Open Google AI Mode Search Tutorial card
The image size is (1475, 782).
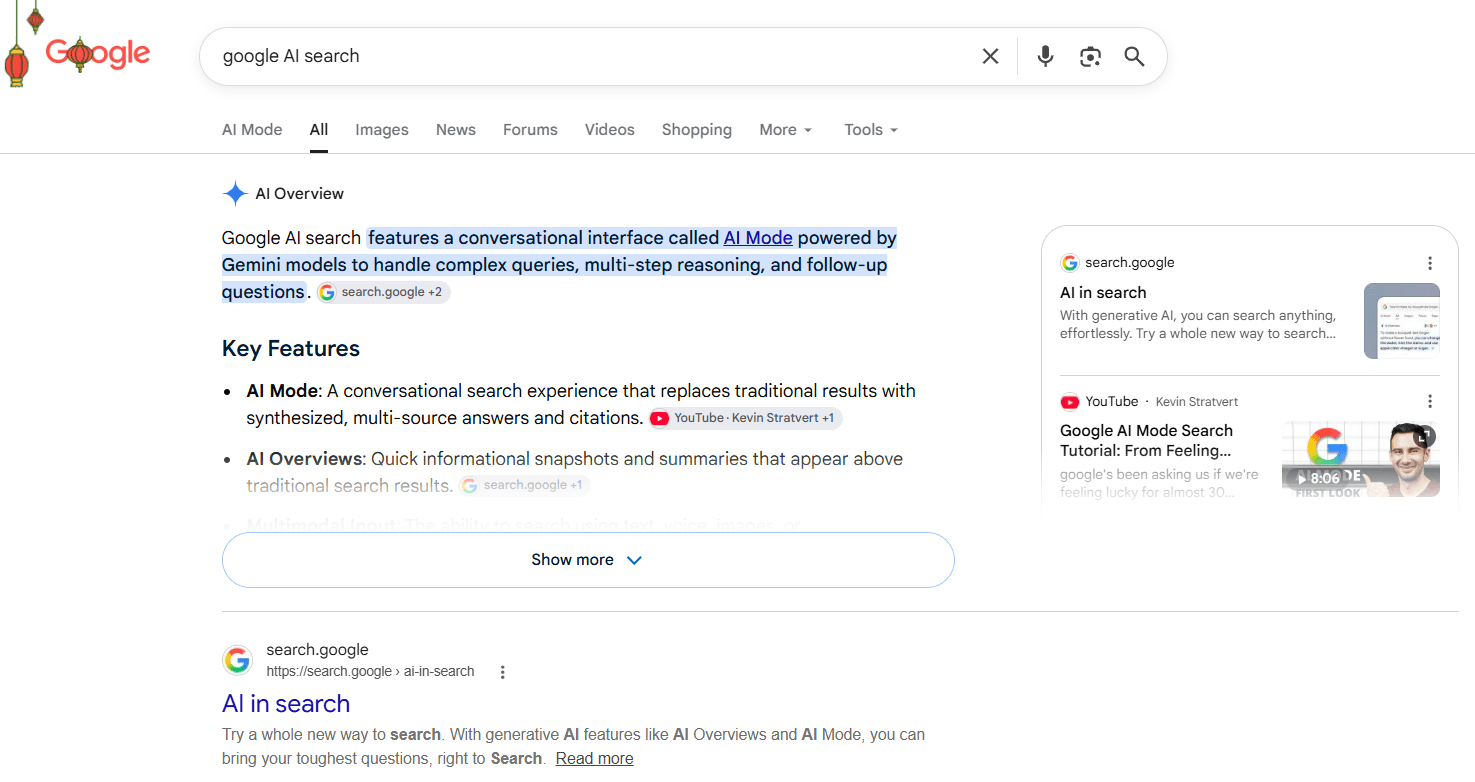[x=1146, y=440]
